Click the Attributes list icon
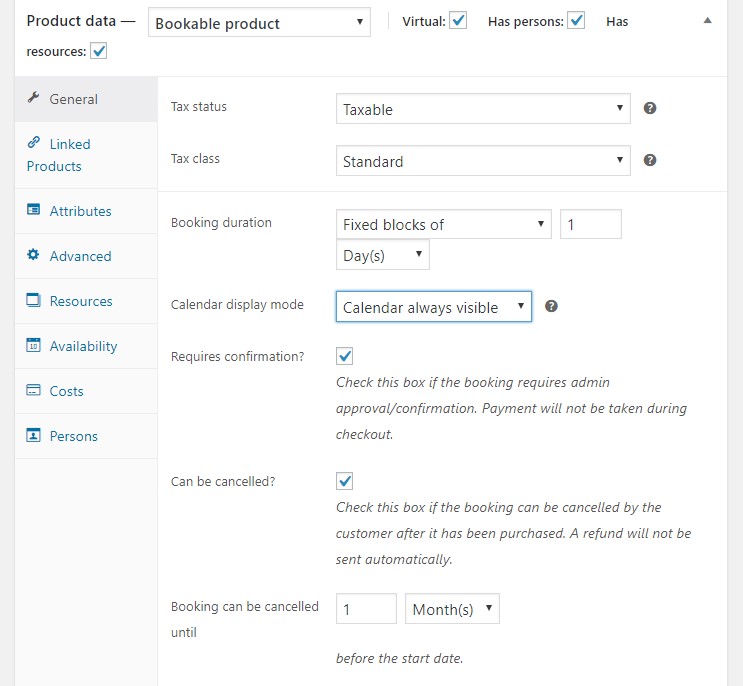 coord(33,209)
